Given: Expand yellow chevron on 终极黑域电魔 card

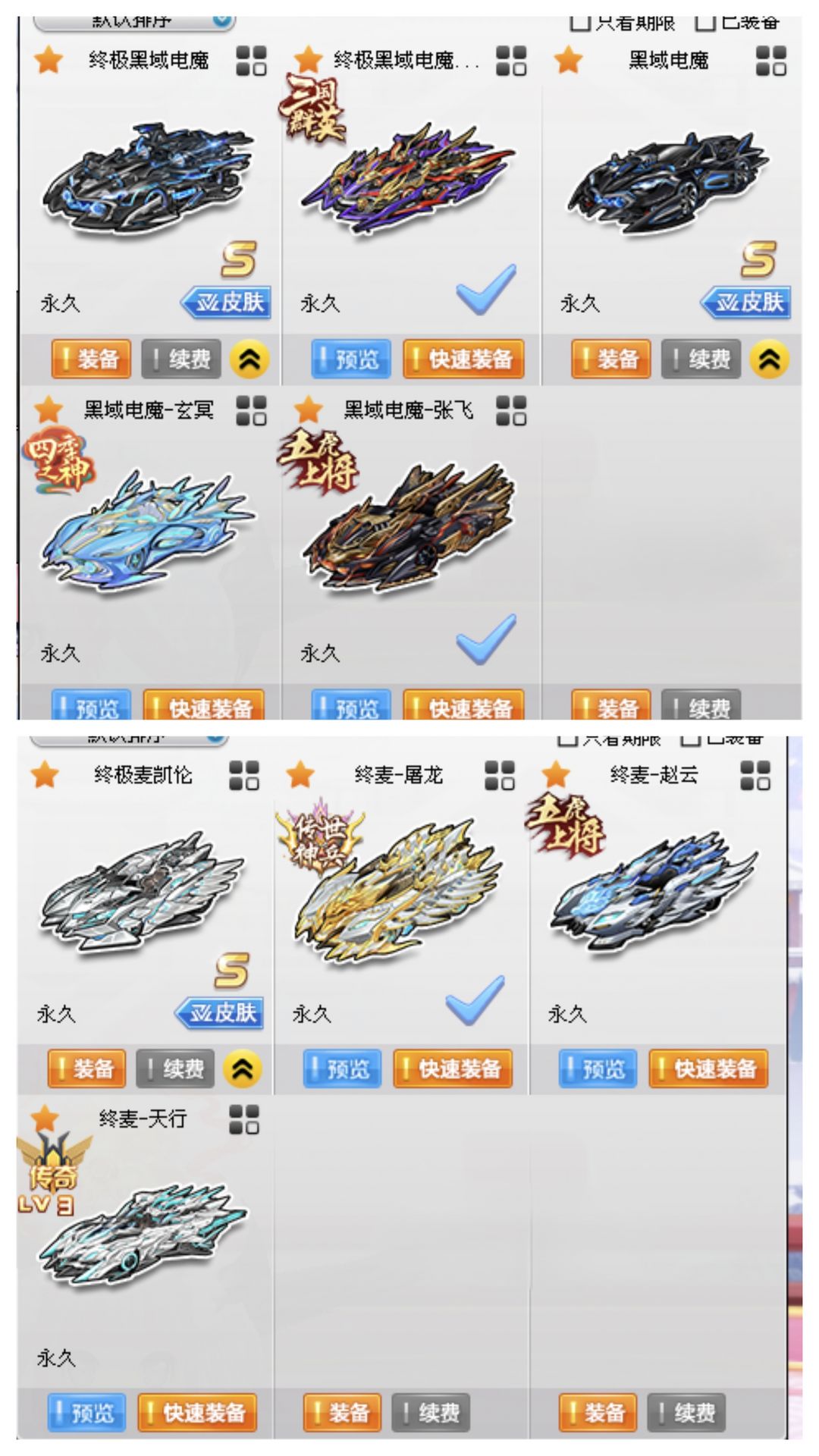Looking at the screenshot, I should coord(249,359).
